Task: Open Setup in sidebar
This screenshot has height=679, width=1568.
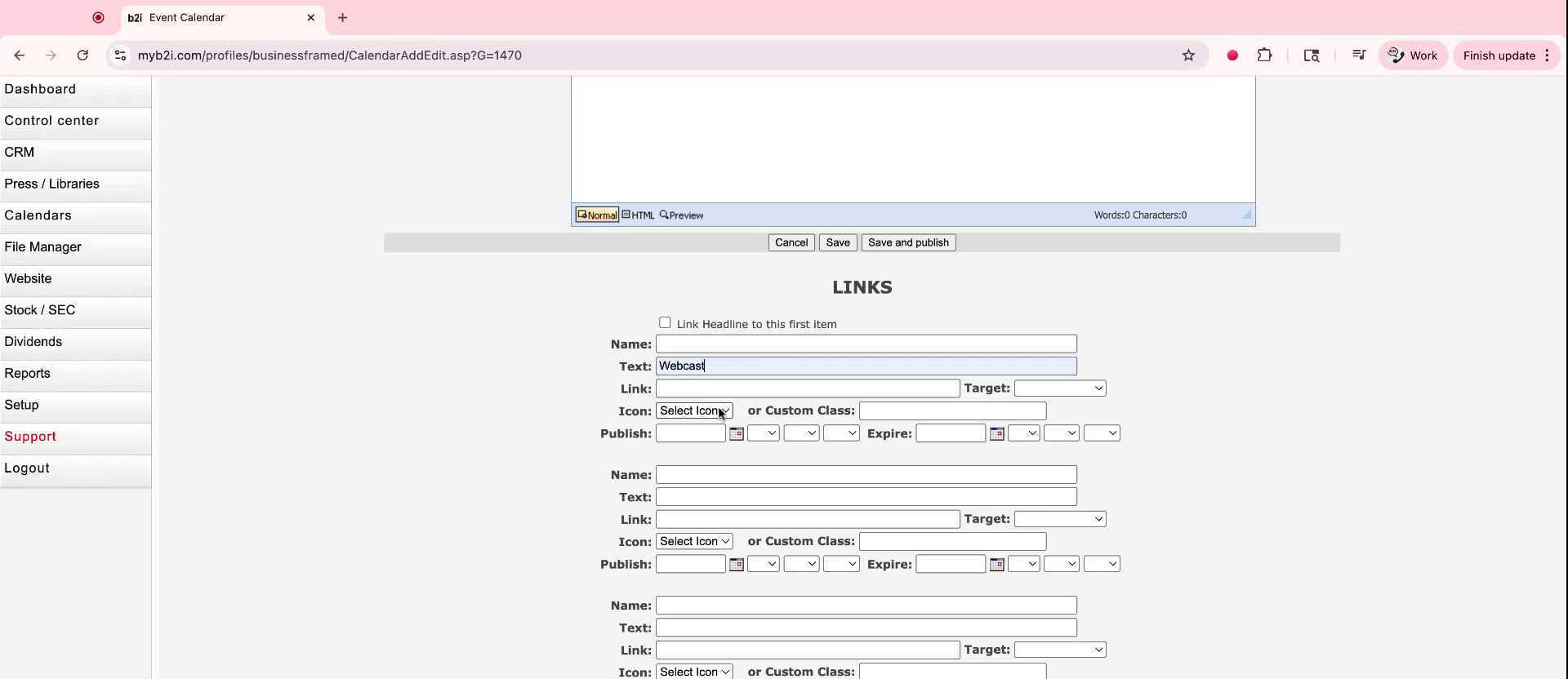Action: 75,406
